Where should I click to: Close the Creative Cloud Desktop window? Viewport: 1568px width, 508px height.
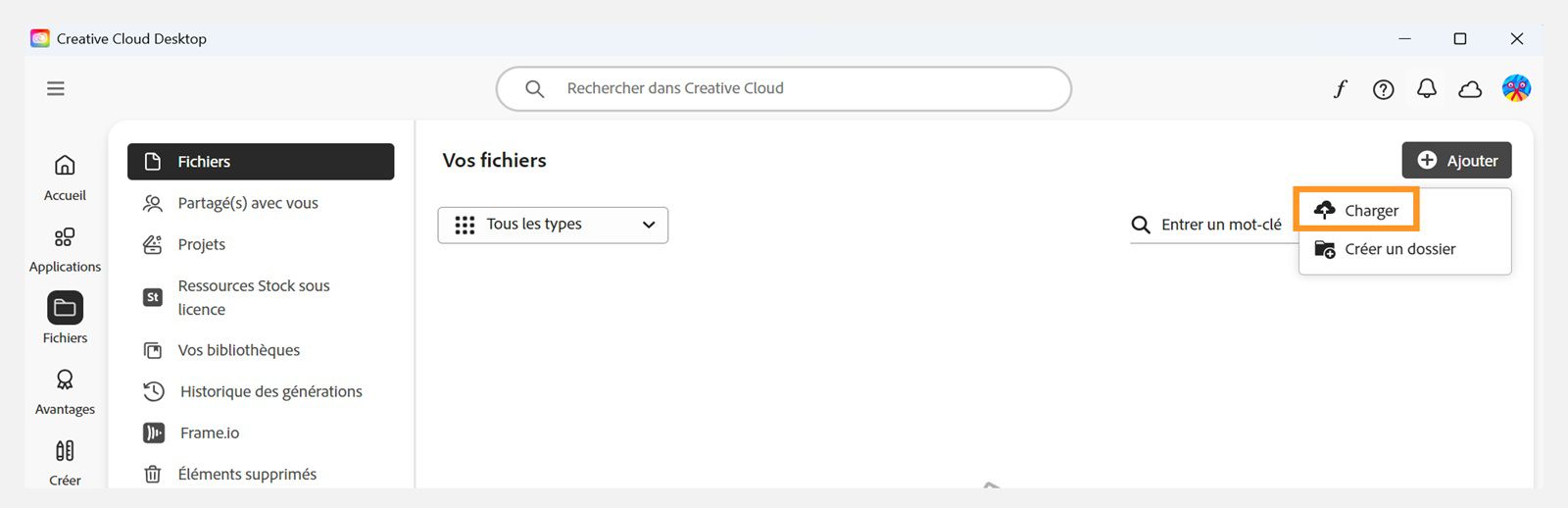tap(1517, 38)
